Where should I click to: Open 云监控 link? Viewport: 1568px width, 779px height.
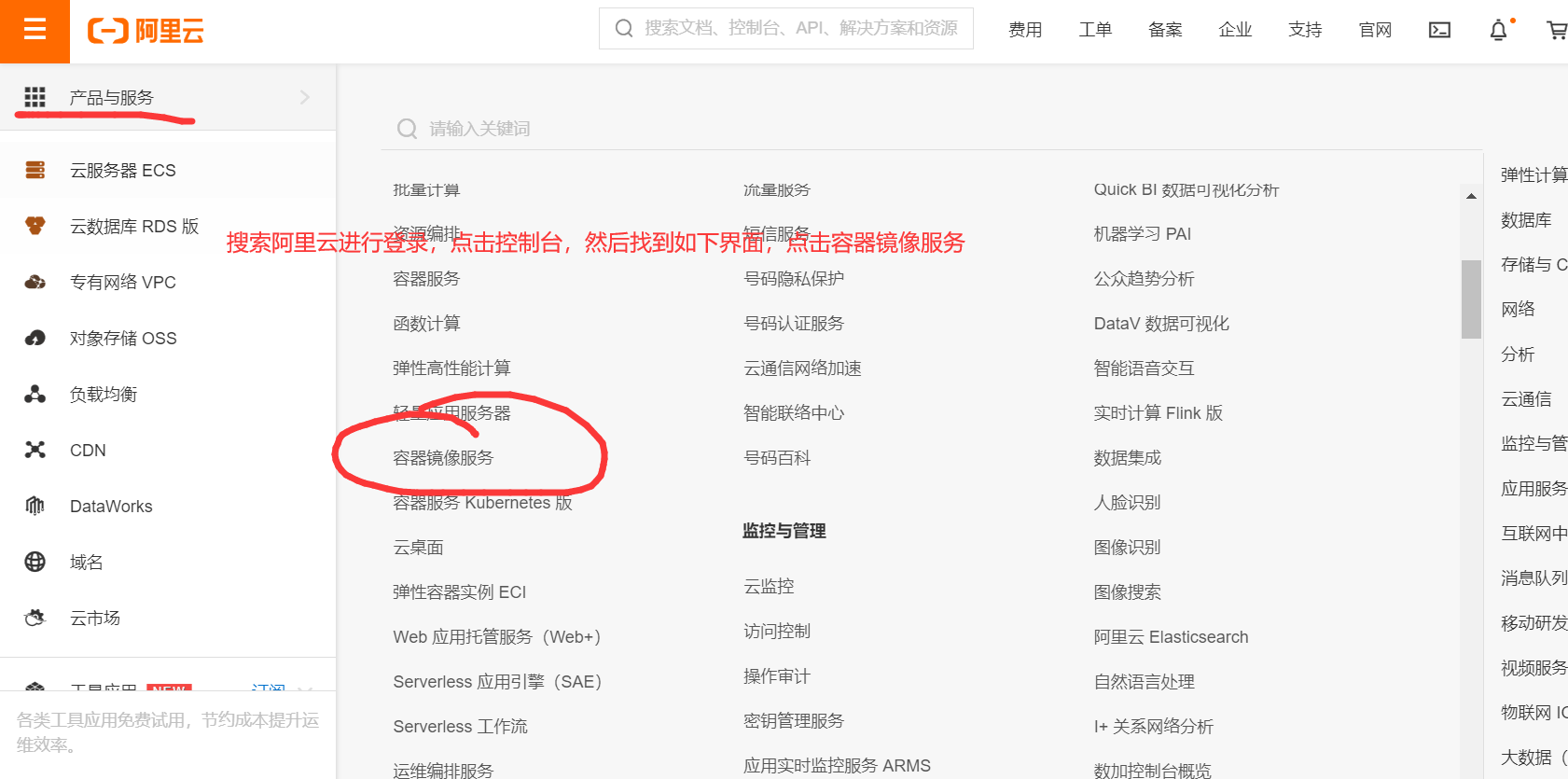(769, 587)
